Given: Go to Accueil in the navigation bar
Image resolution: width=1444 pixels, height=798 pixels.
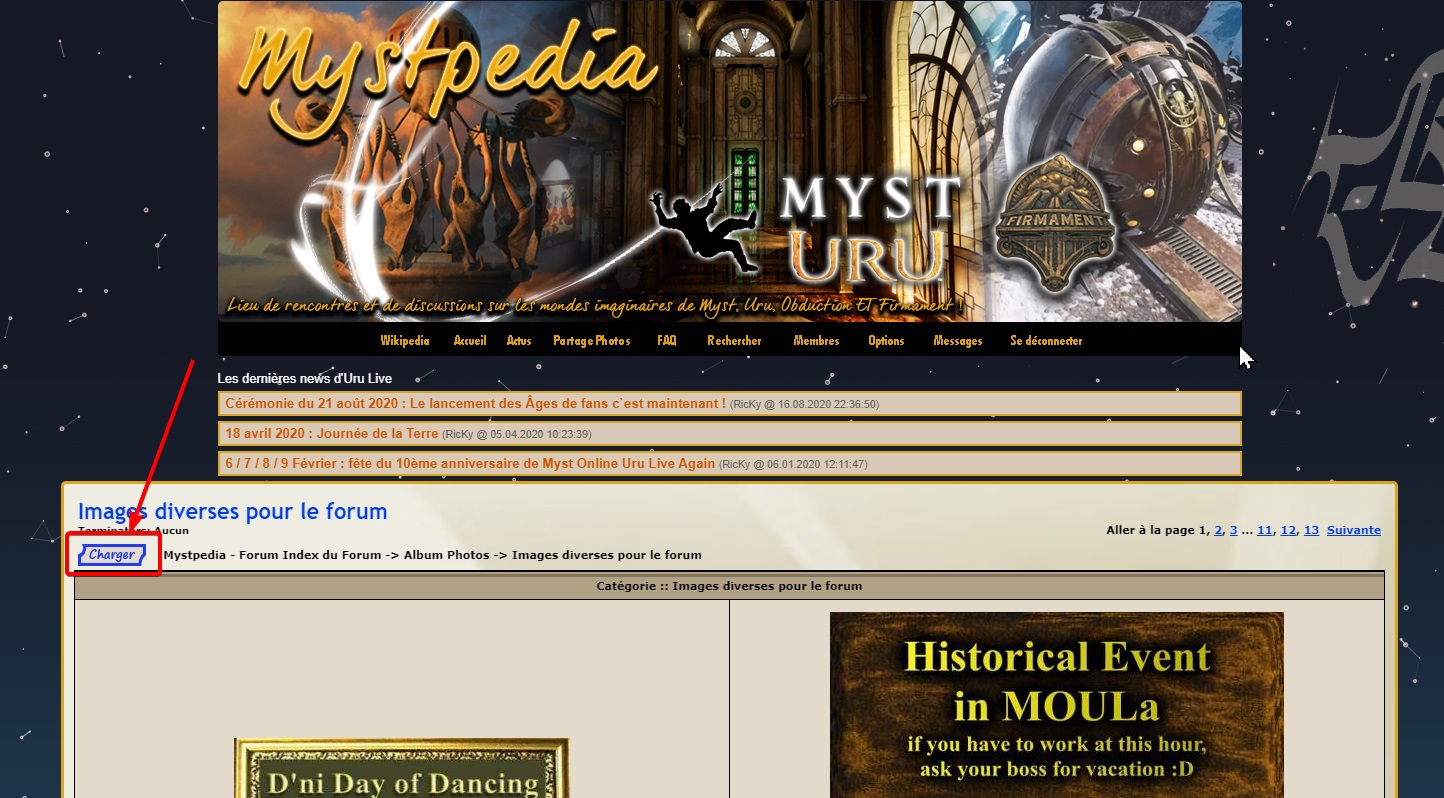Looking at the screenshot, I should pyautogui.click(x=469, y=341).
